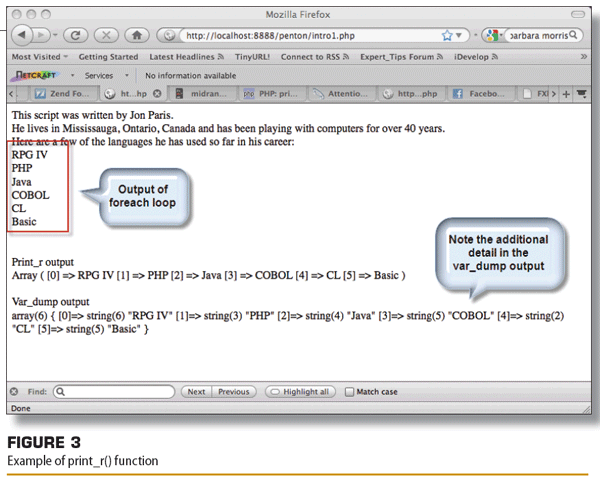Go back with the Back arrow button
Viewport: 600px width, 481px height.
click(x=21, y=36)
